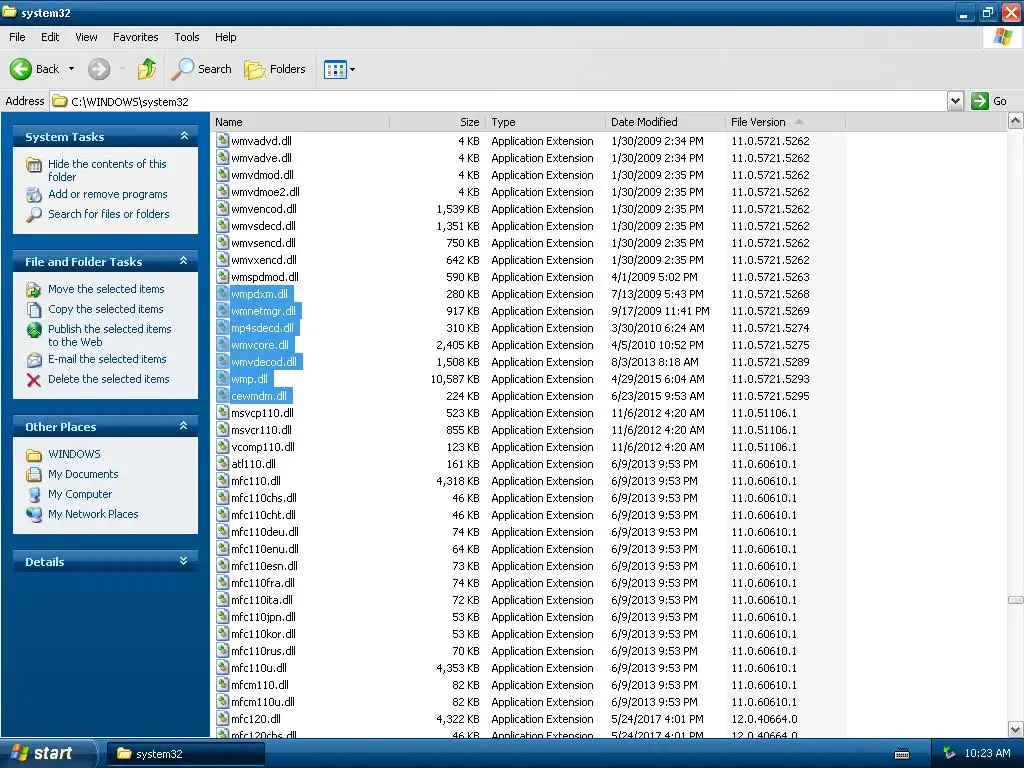Open the Favorites menu
The height and width of the screenshot is (768, 1024).
click(x=135, y=37)
